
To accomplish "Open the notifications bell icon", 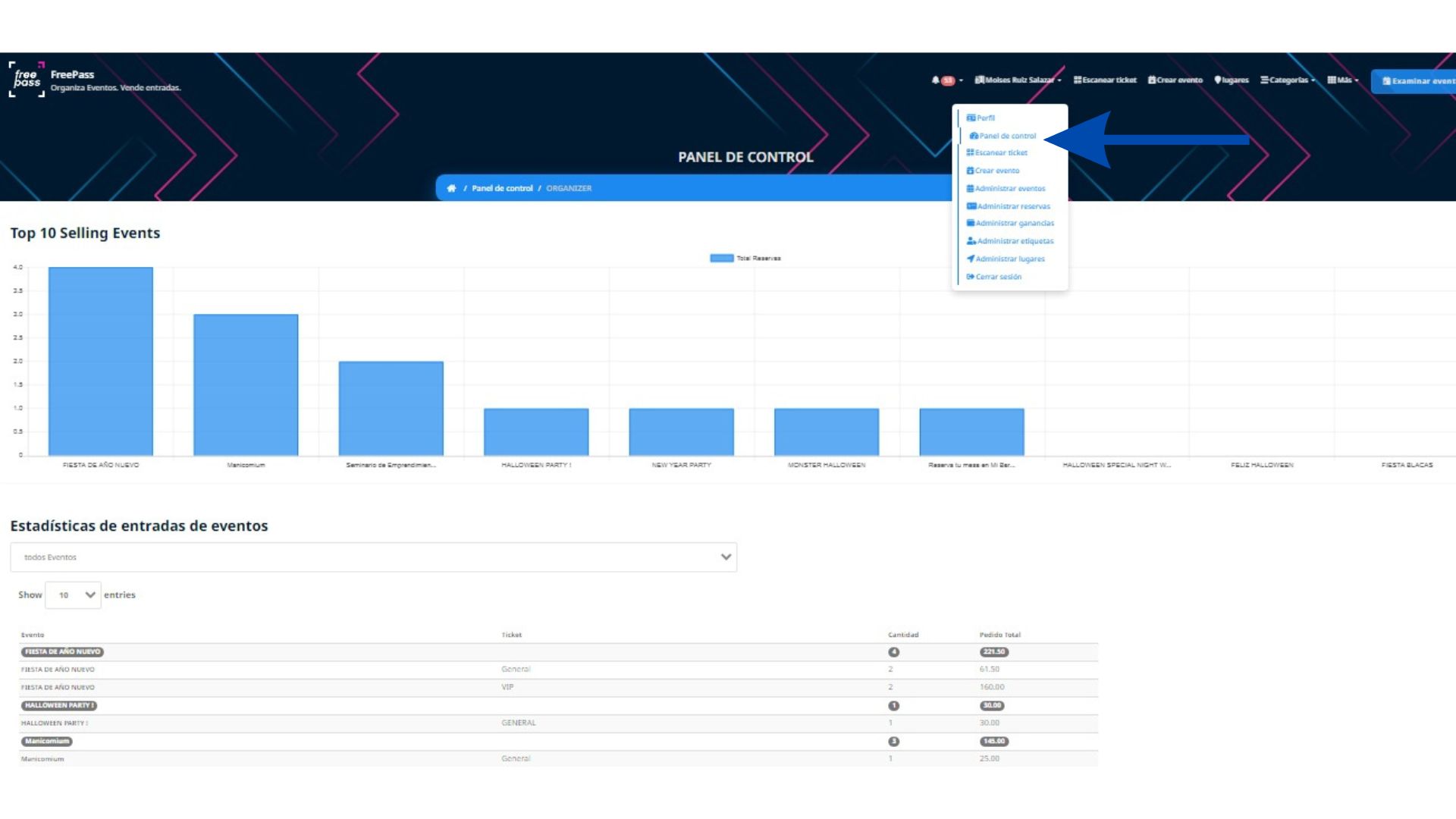I will 936,80.
